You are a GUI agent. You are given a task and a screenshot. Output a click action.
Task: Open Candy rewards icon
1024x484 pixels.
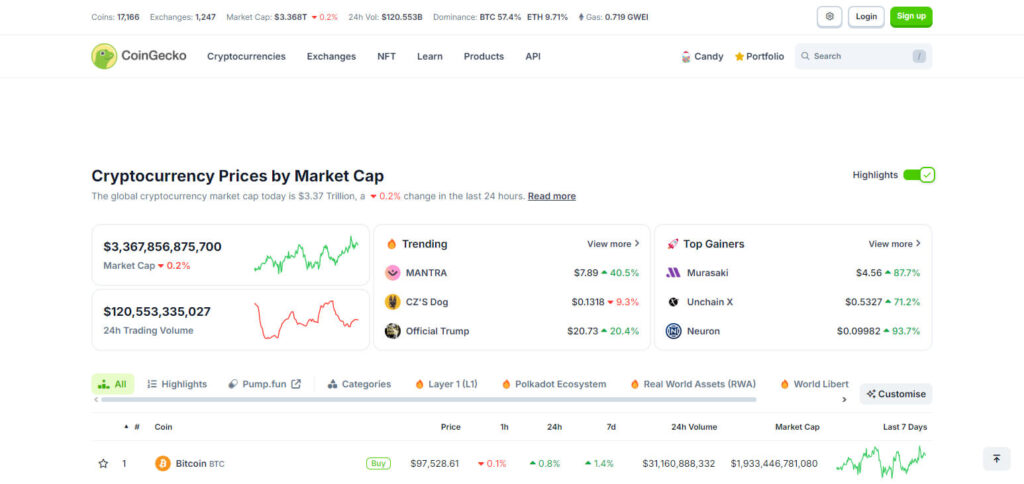tap(686, 57)
